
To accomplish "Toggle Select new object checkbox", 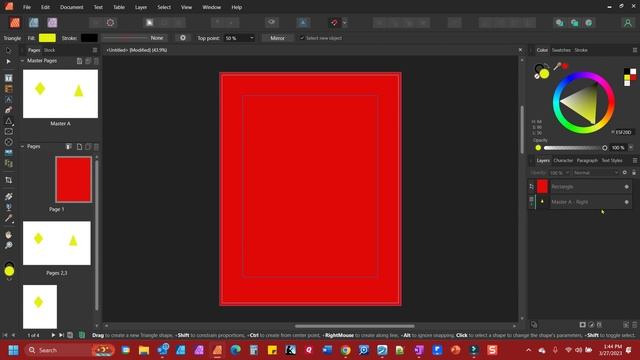I will click(302, 38).
